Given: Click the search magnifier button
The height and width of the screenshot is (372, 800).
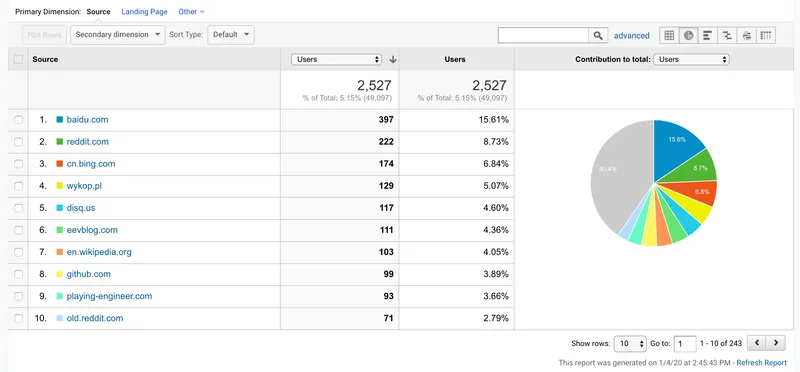Looking at the screenshot, I should [x=598, y=35].
